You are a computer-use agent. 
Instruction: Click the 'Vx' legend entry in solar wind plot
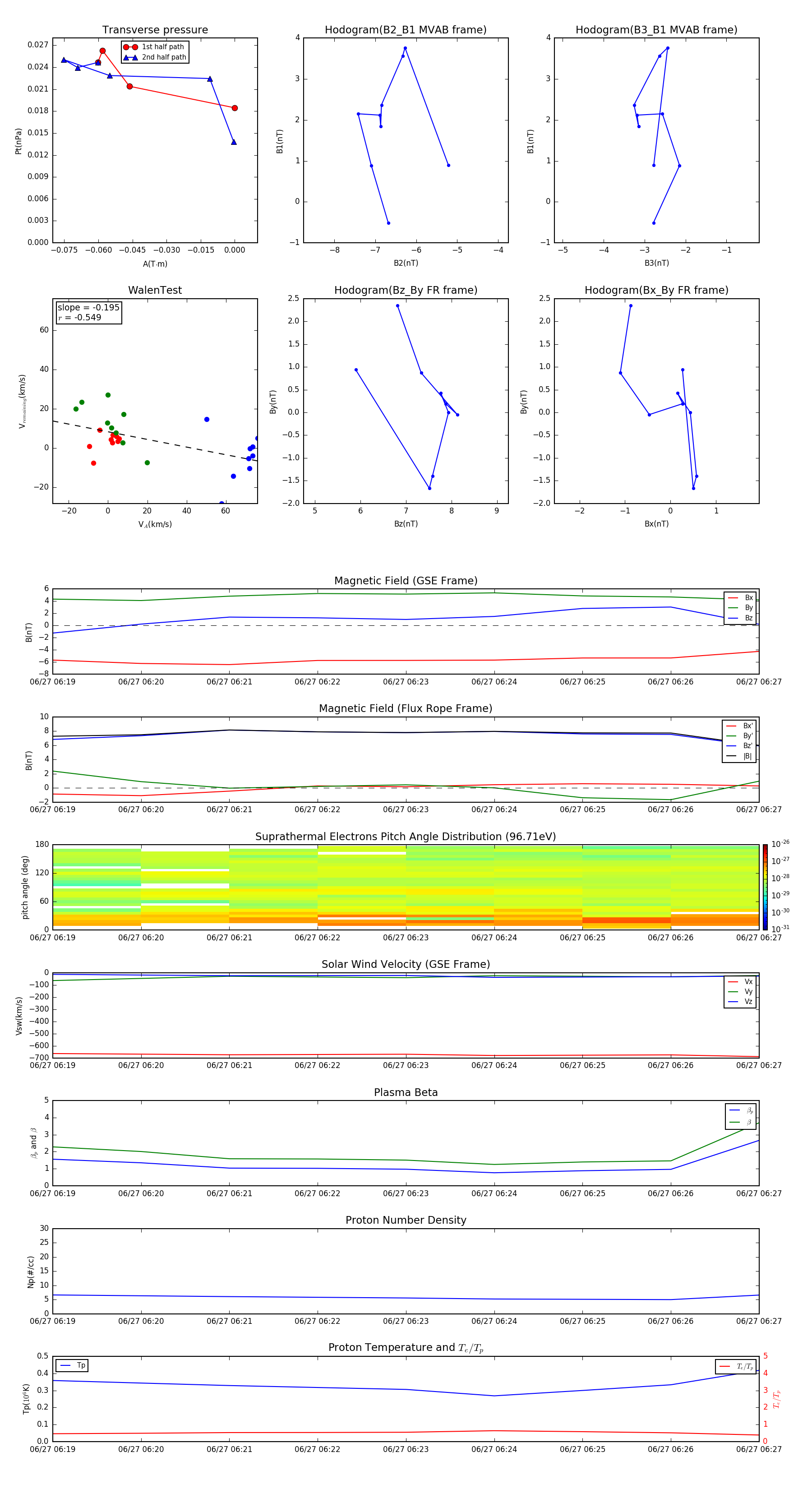(x=740, y=981)
